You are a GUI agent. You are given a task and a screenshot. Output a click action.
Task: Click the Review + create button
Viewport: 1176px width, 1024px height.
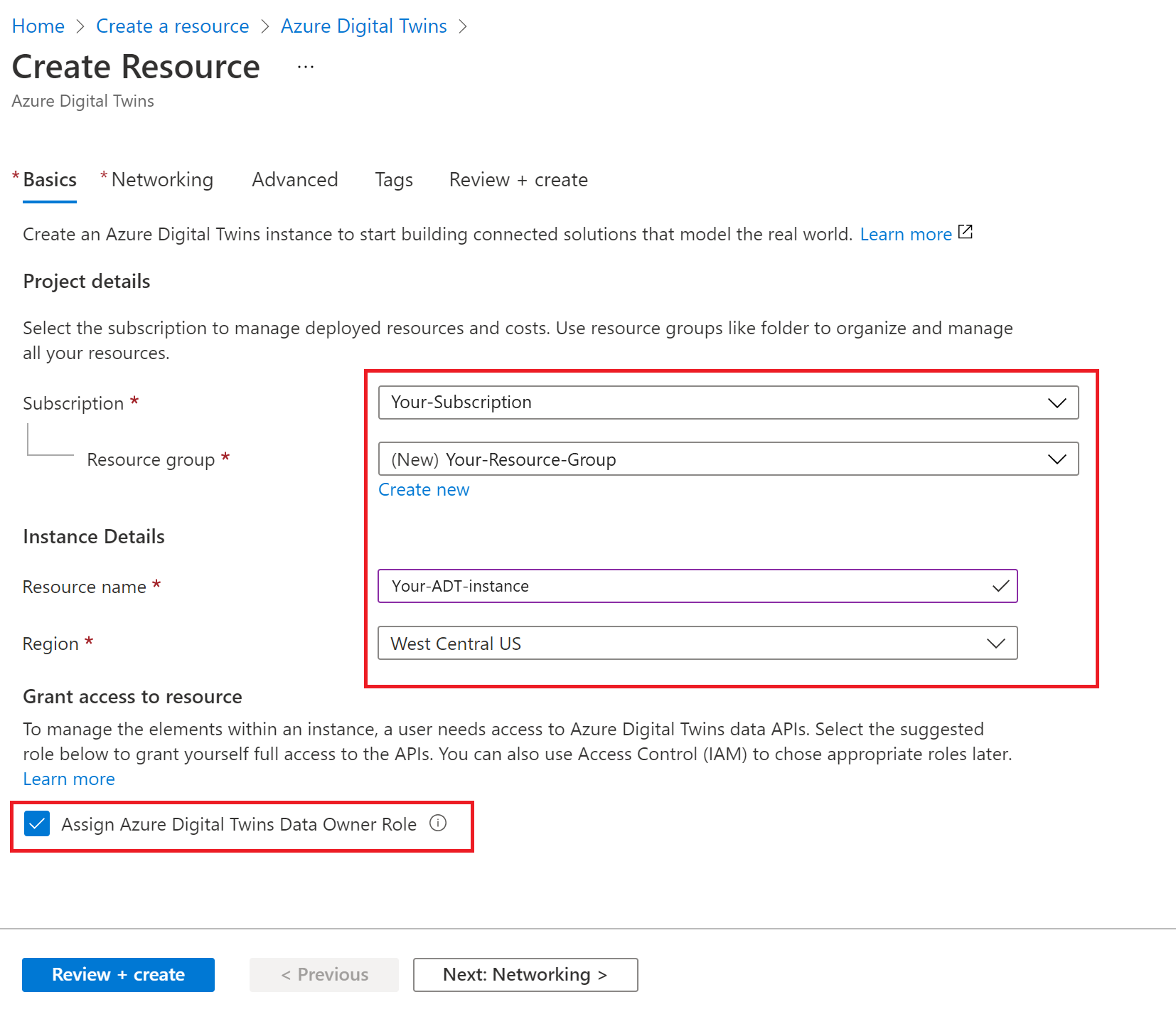coord(118,974)
